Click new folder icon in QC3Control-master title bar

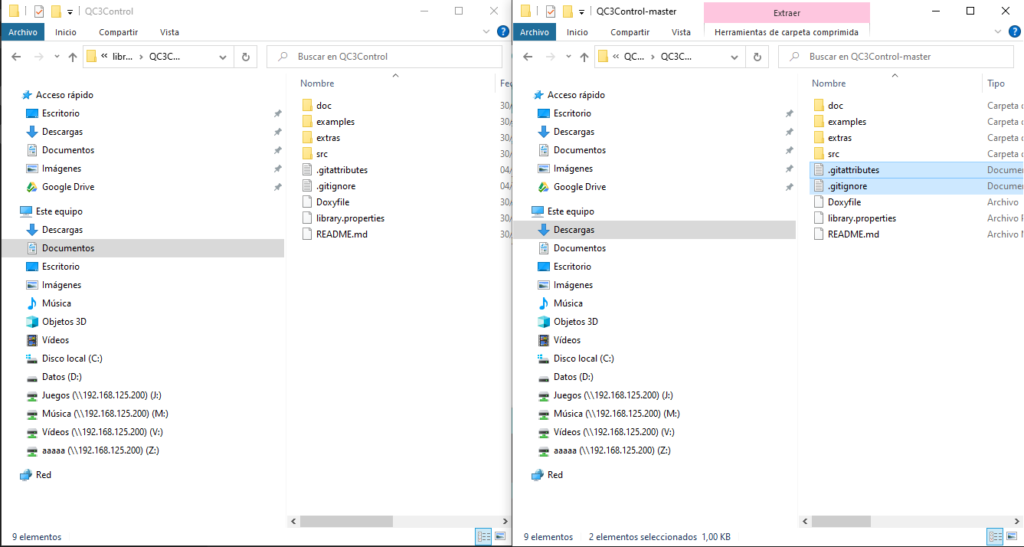click(x=568, y=12)
